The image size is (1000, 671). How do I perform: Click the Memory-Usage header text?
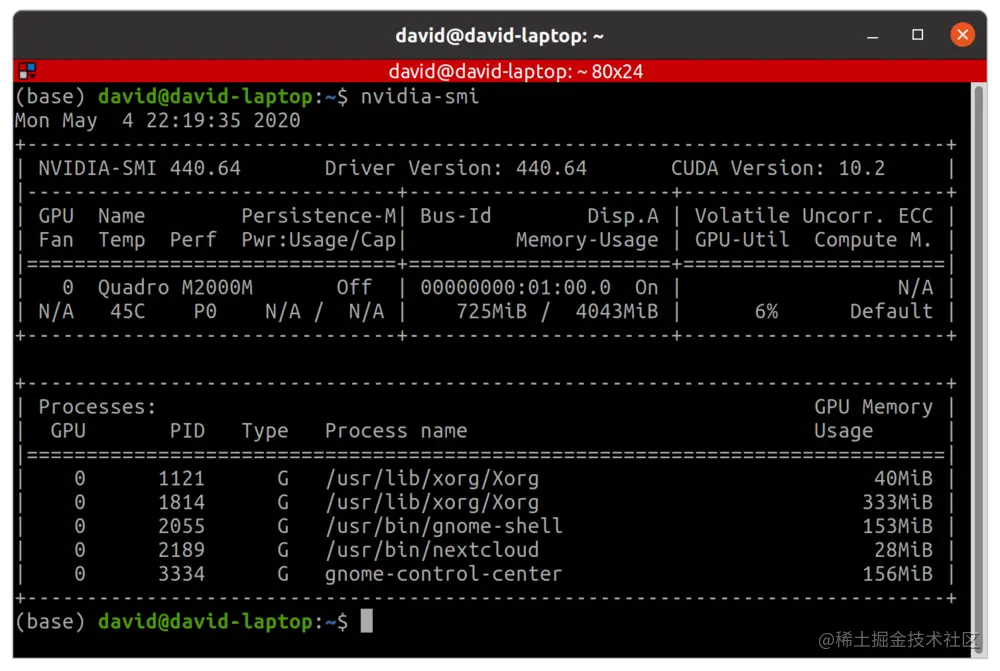(587, 240)
